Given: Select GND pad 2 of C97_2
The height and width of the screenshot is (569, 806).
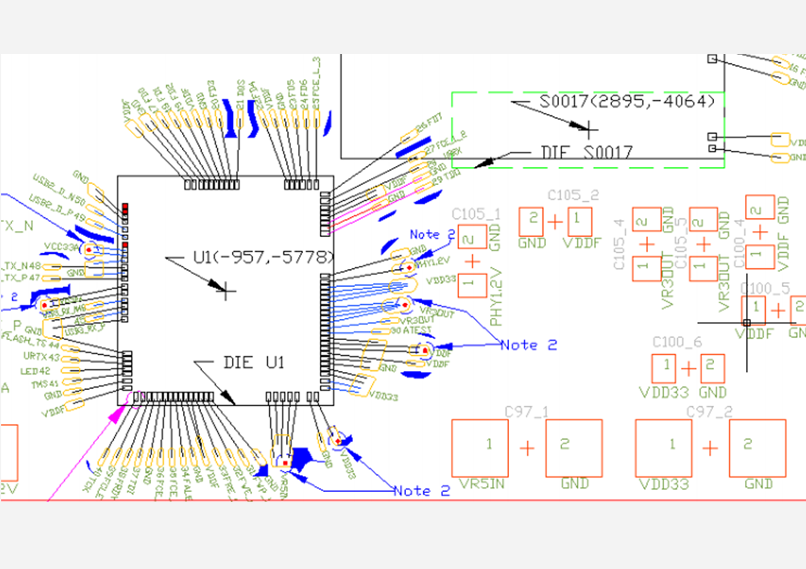Looking at the screenshot, I should (757, 447).
